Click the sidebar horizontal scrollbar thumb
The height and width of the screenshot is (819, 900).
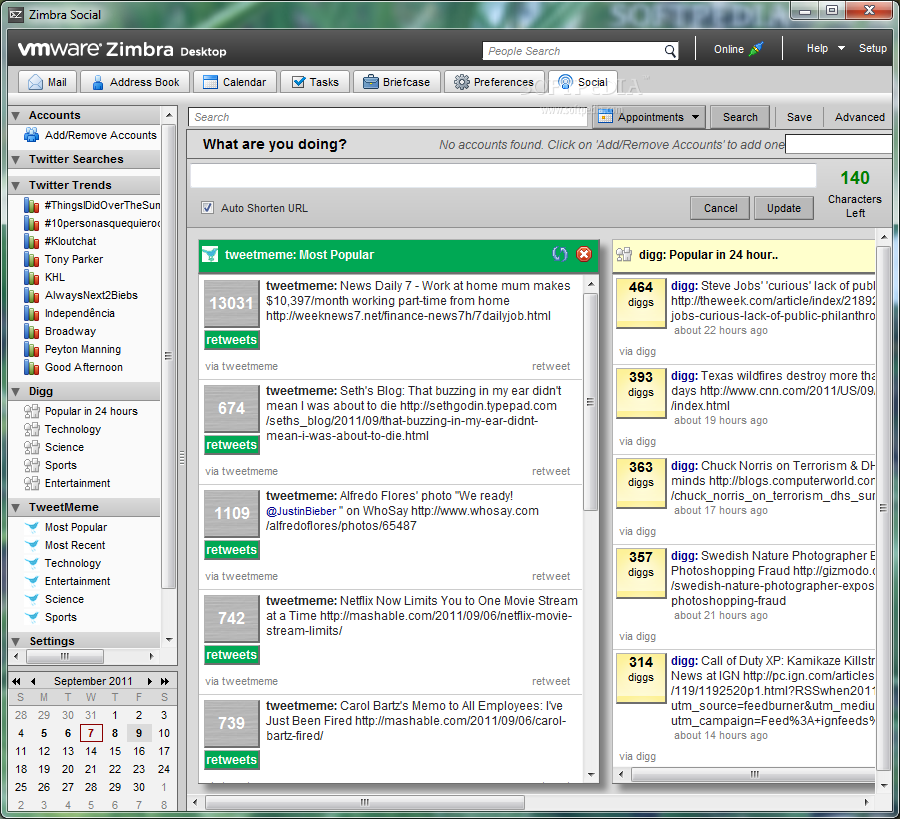pos(65,656)
